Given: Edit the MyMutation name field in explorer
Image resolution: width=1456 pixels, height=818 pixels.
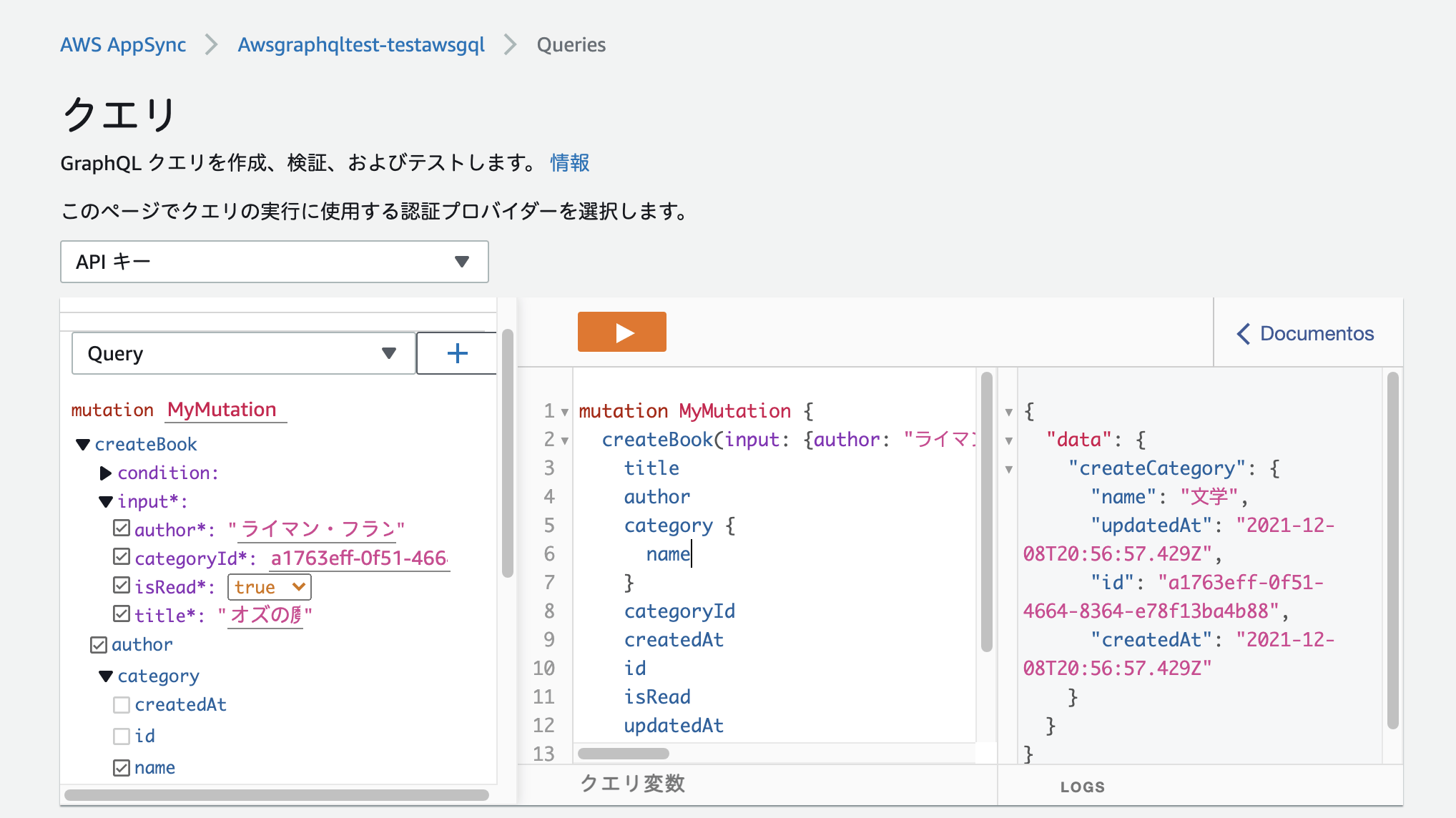Looking at the screenshot, I should click(225, 410).
